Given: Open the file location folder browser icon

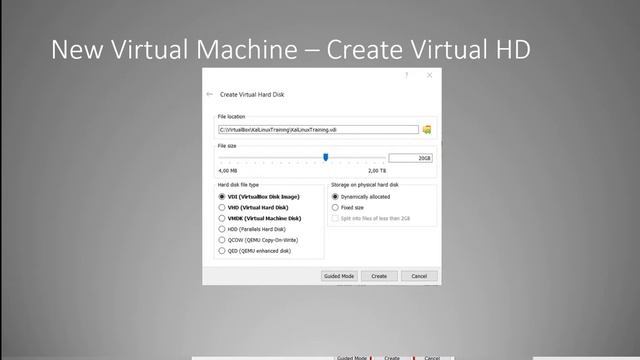Looking at the screenshot, I should point(427,130).
